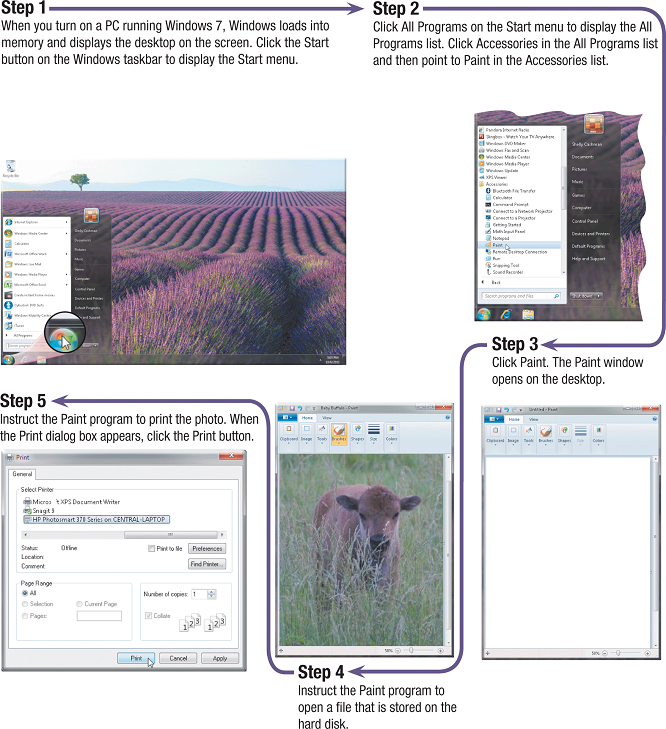Screen dimensions: 666x729
Task: Open Devices and Printers from the Step 2 Start menu
Action: (591, 234)
